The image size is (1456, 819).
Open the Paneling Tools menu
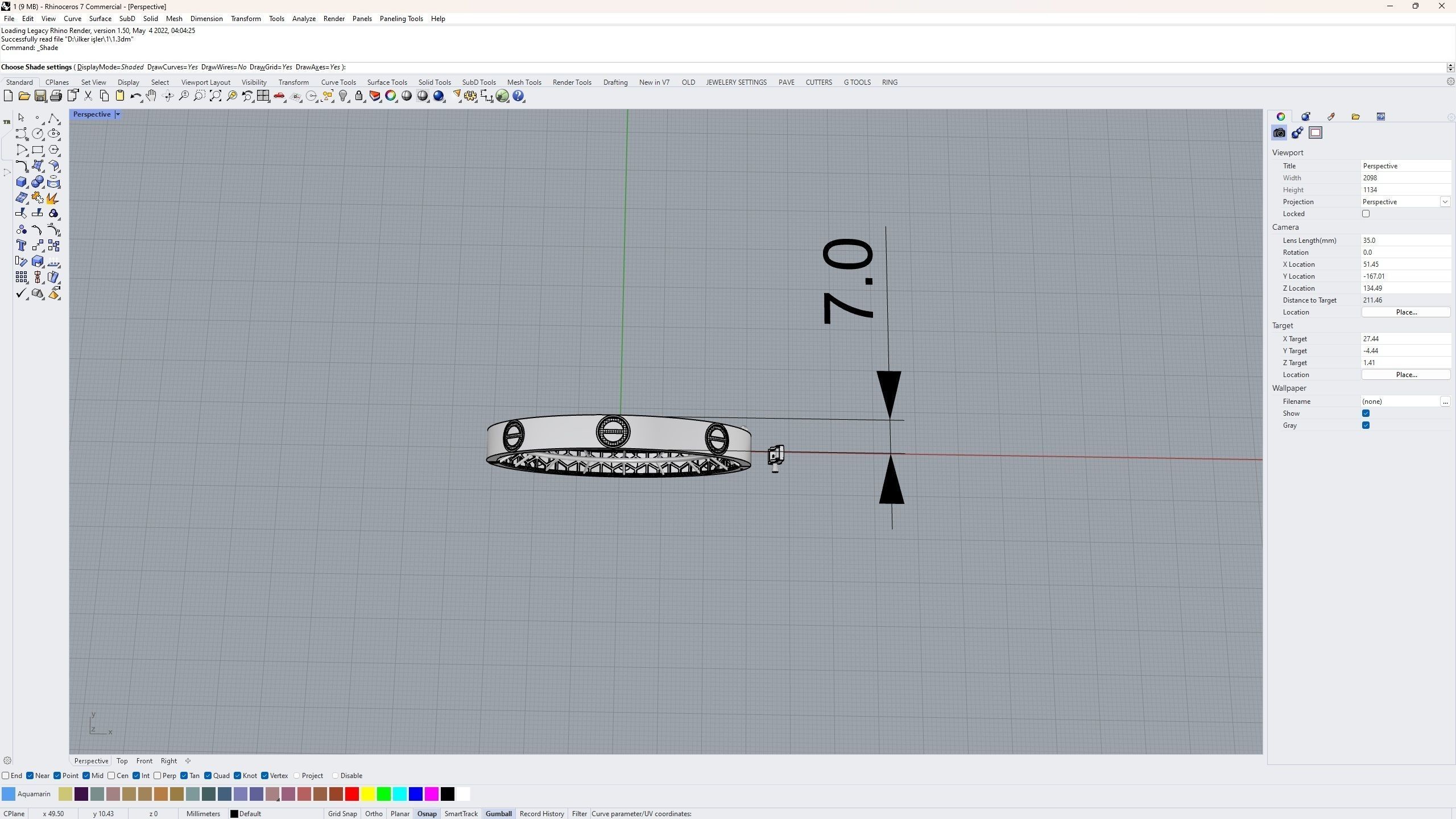(401, 19)
